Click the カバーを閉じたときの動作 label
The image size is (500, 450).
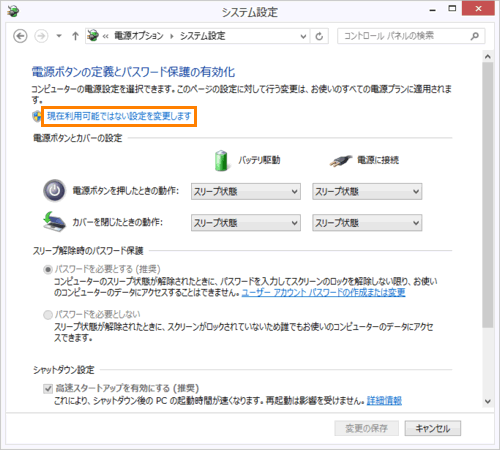tap(118, 222)
